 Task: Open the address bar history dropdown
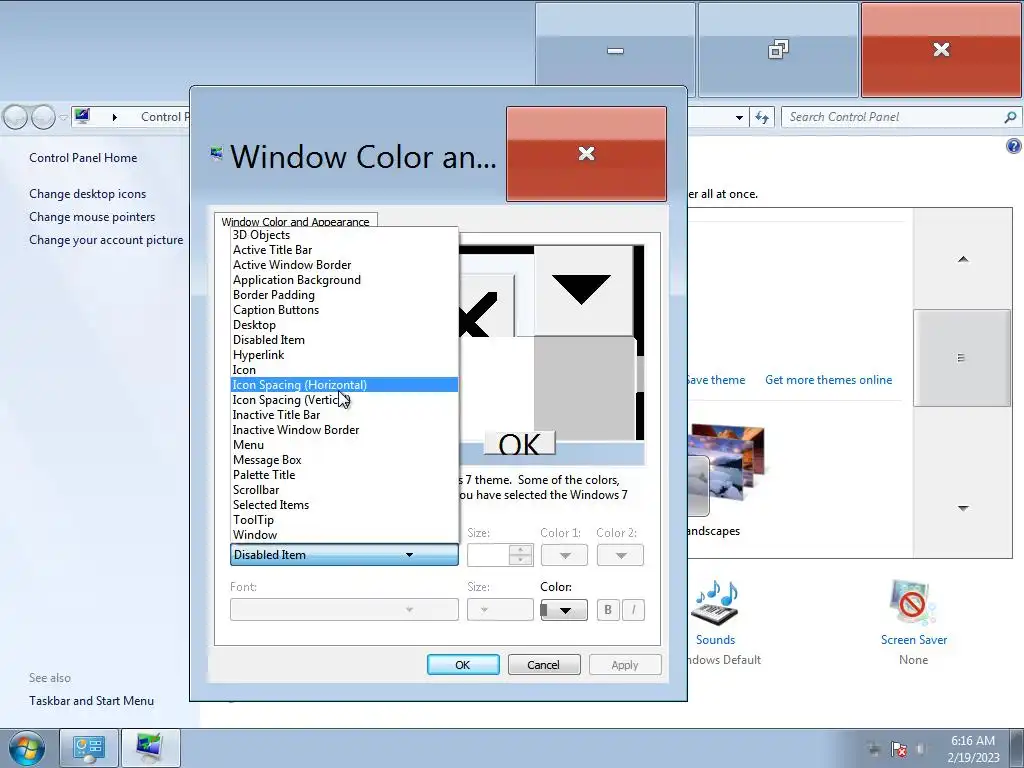point(739,118)
